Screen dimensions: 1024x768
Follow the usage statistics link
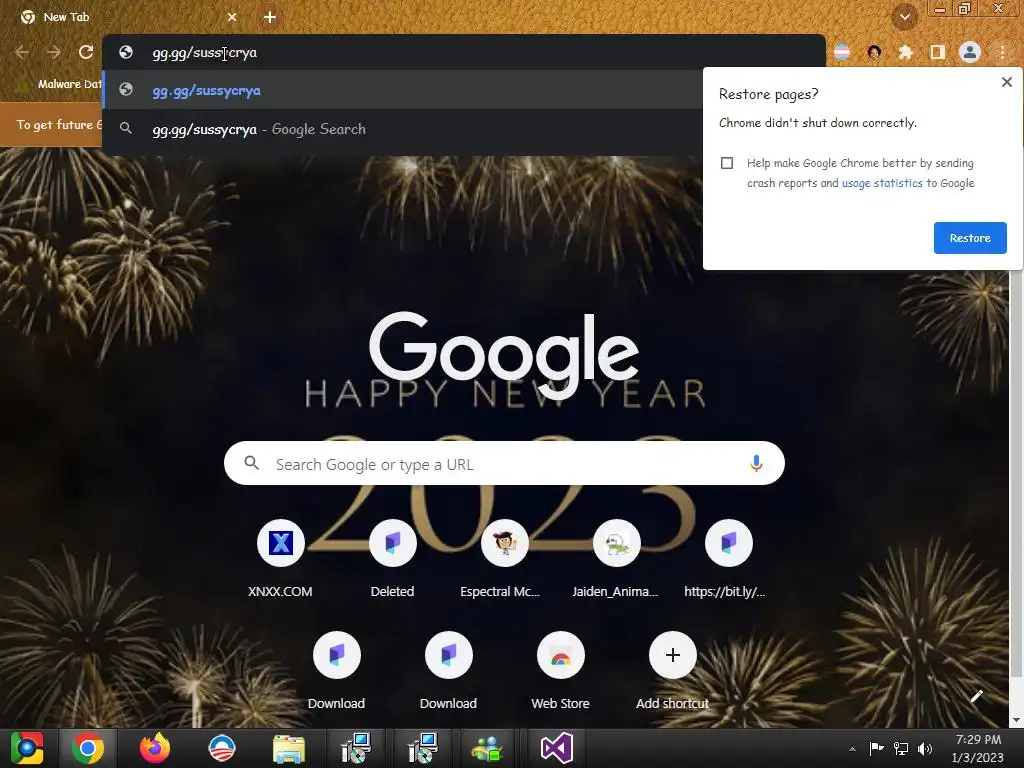tap(882, 183)
